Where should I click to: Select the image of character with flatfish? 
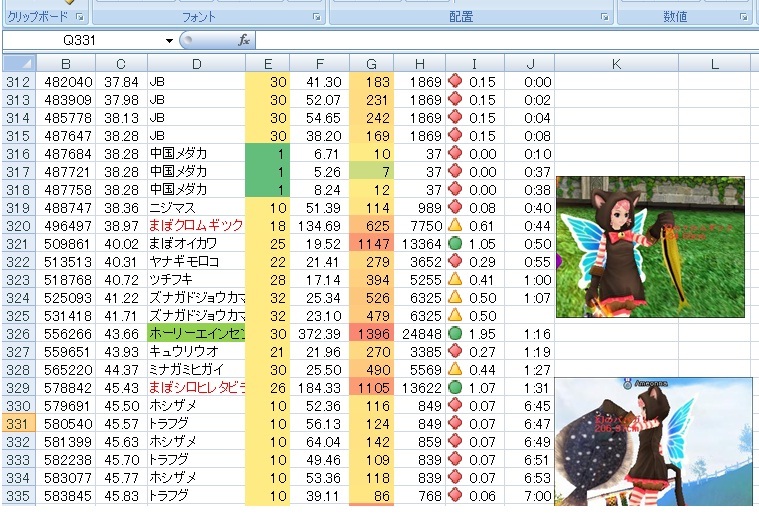pos(653,442)
